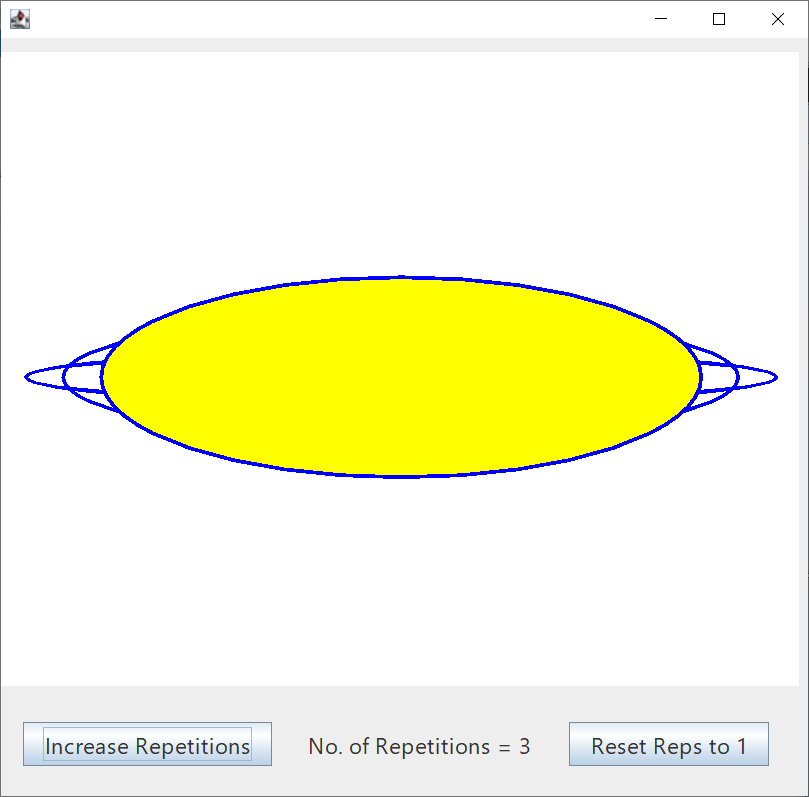Click the leftmost tip of the outermost ellipse
Screen dimensions: 809x797
coord(26,377)
